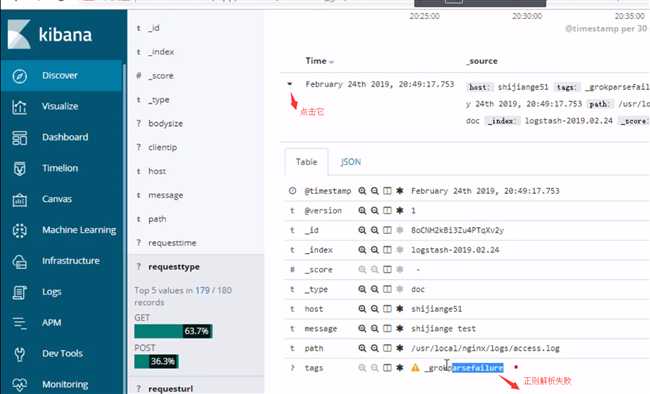This screenshot has width=650, height=394.
Task: Open Discover compass icon in sidebar
Action: (x=19, y=76)
